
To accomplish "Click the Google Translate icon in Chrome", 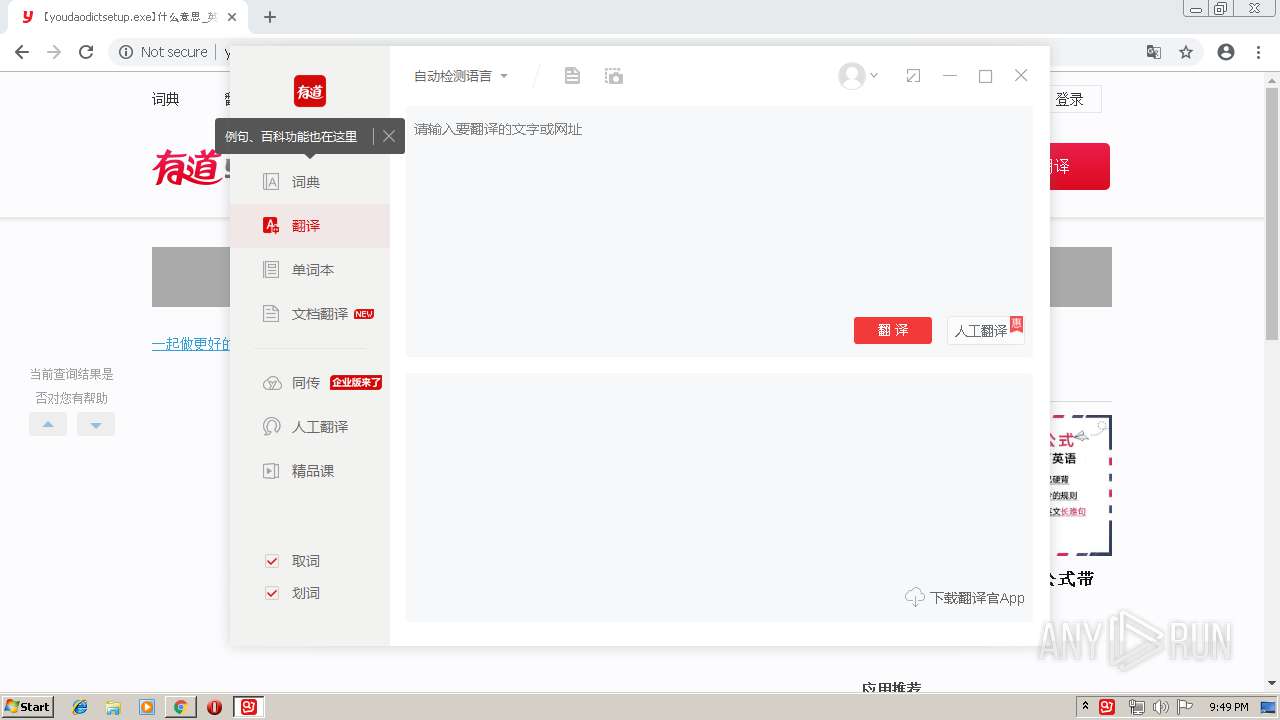I will [1154, 52].
